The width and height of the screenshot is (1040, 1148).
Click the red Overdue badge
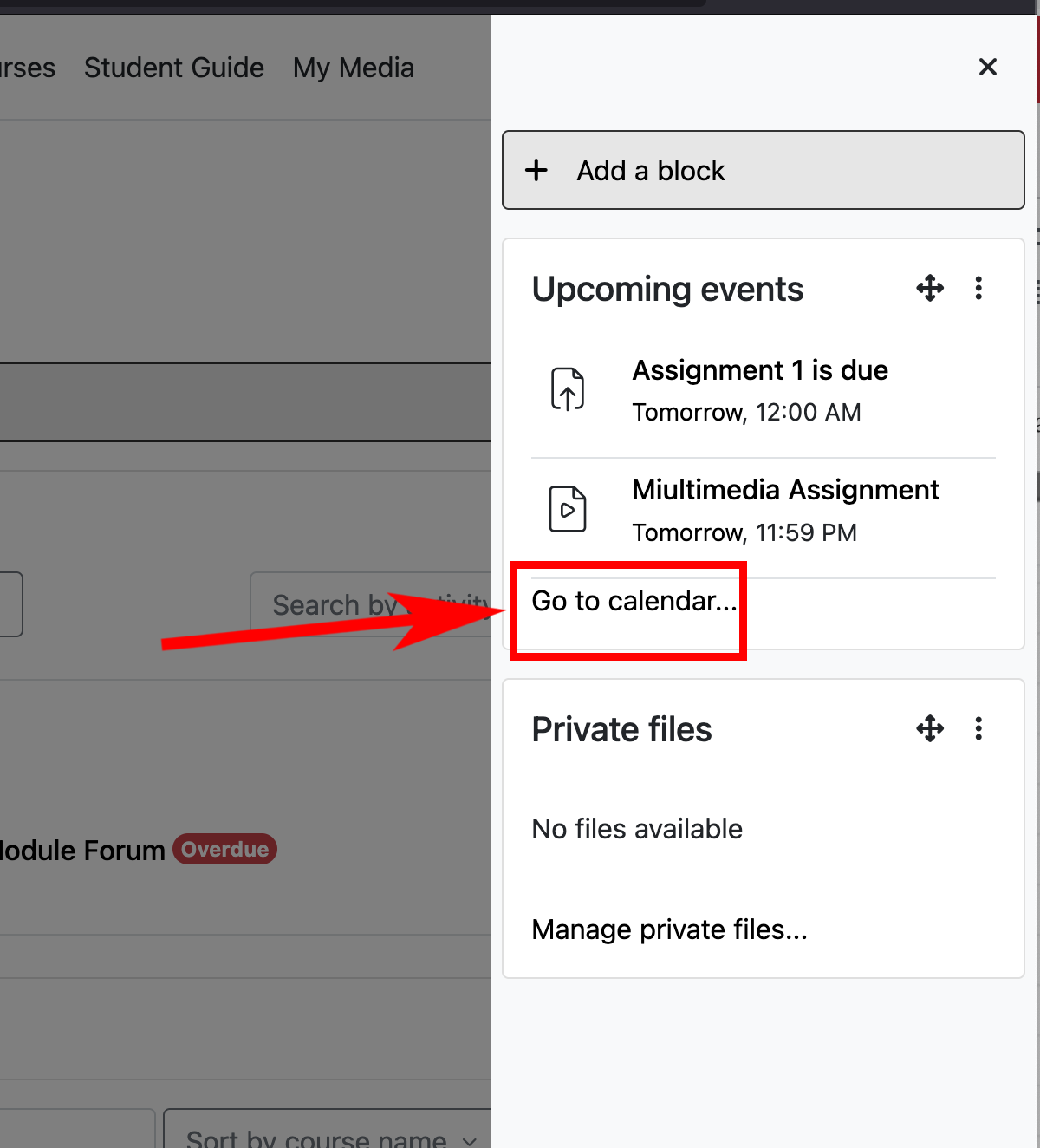224,849
